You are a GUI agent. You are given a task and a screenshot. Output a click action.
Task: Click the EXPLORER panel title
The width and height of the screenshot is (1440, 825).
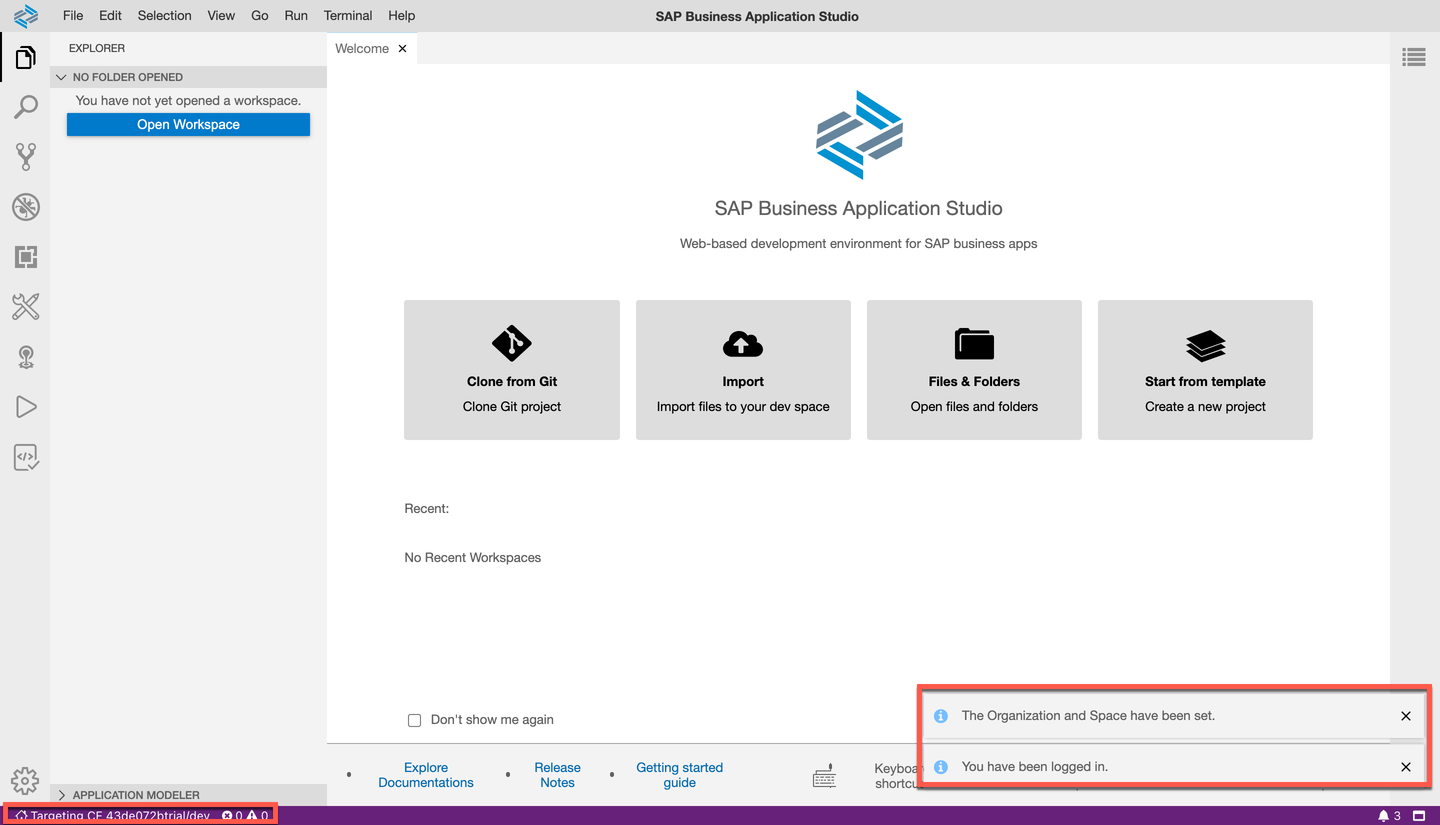pos(97,48)
